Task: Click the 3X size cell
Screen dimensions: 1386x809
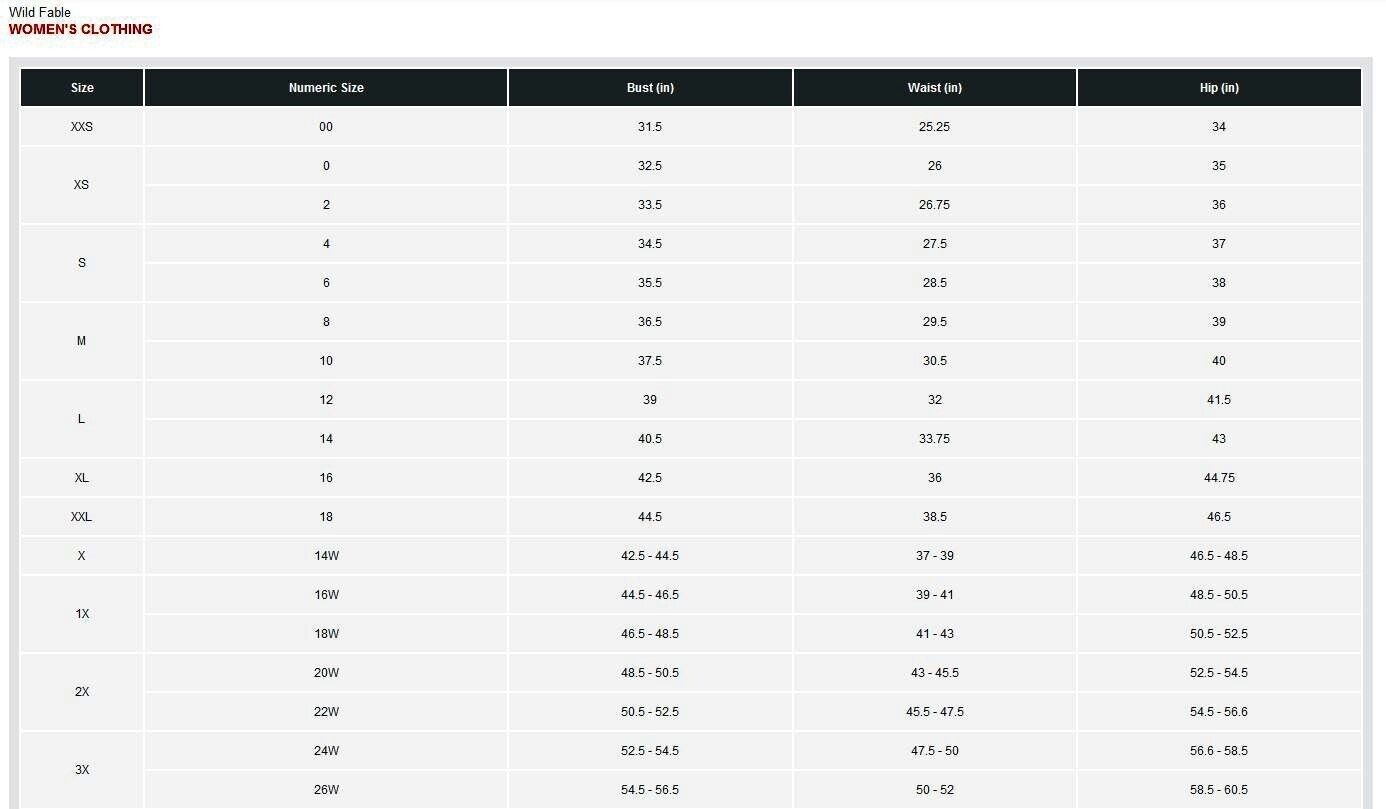Action: point(82,770)
